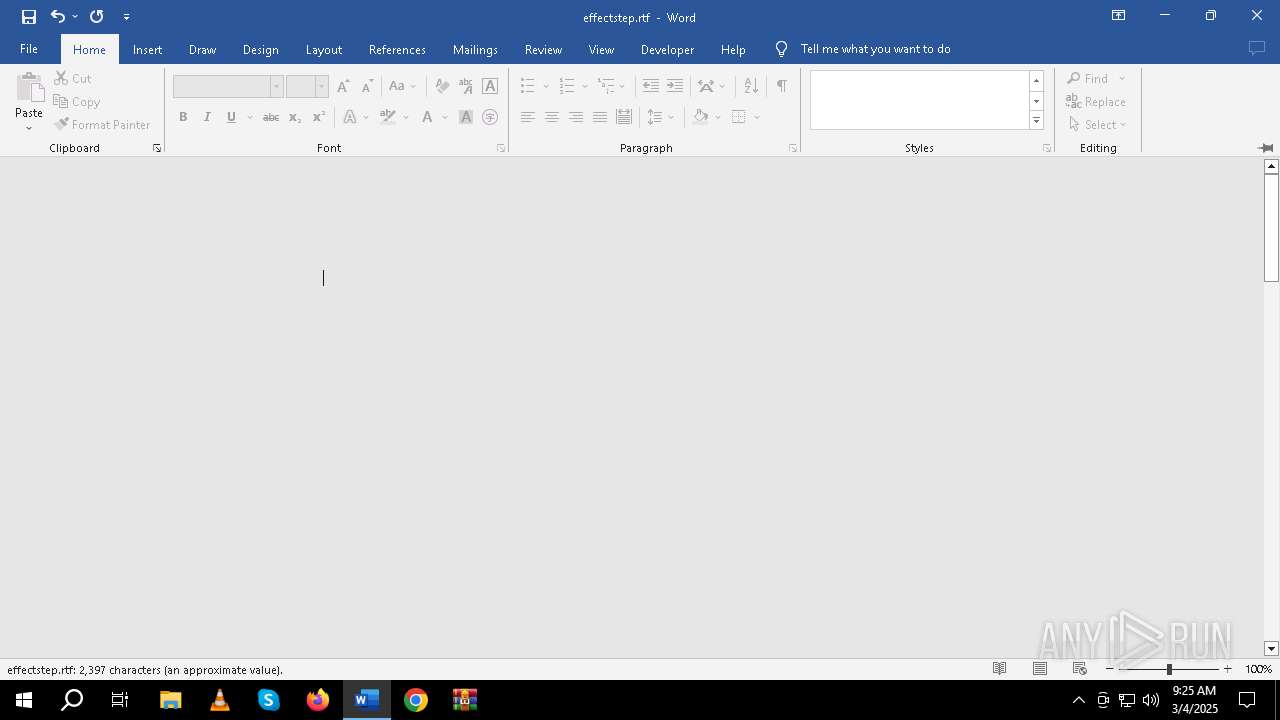Switch to the Insert tab

click(x=147, y=49)
